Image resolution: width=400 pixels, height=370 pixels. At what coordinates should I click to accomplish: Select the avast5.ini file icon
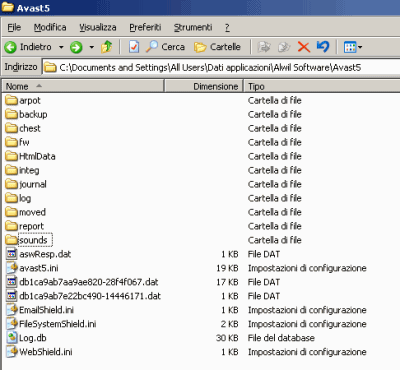coord(12,268)
